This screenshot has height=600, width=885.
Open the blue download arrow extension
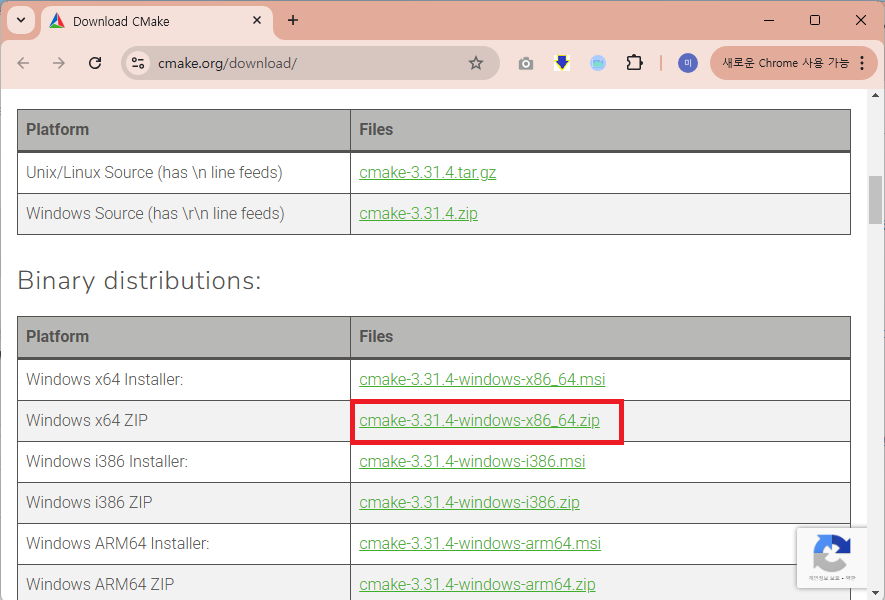pyautogui.click(x=562, y=63)
